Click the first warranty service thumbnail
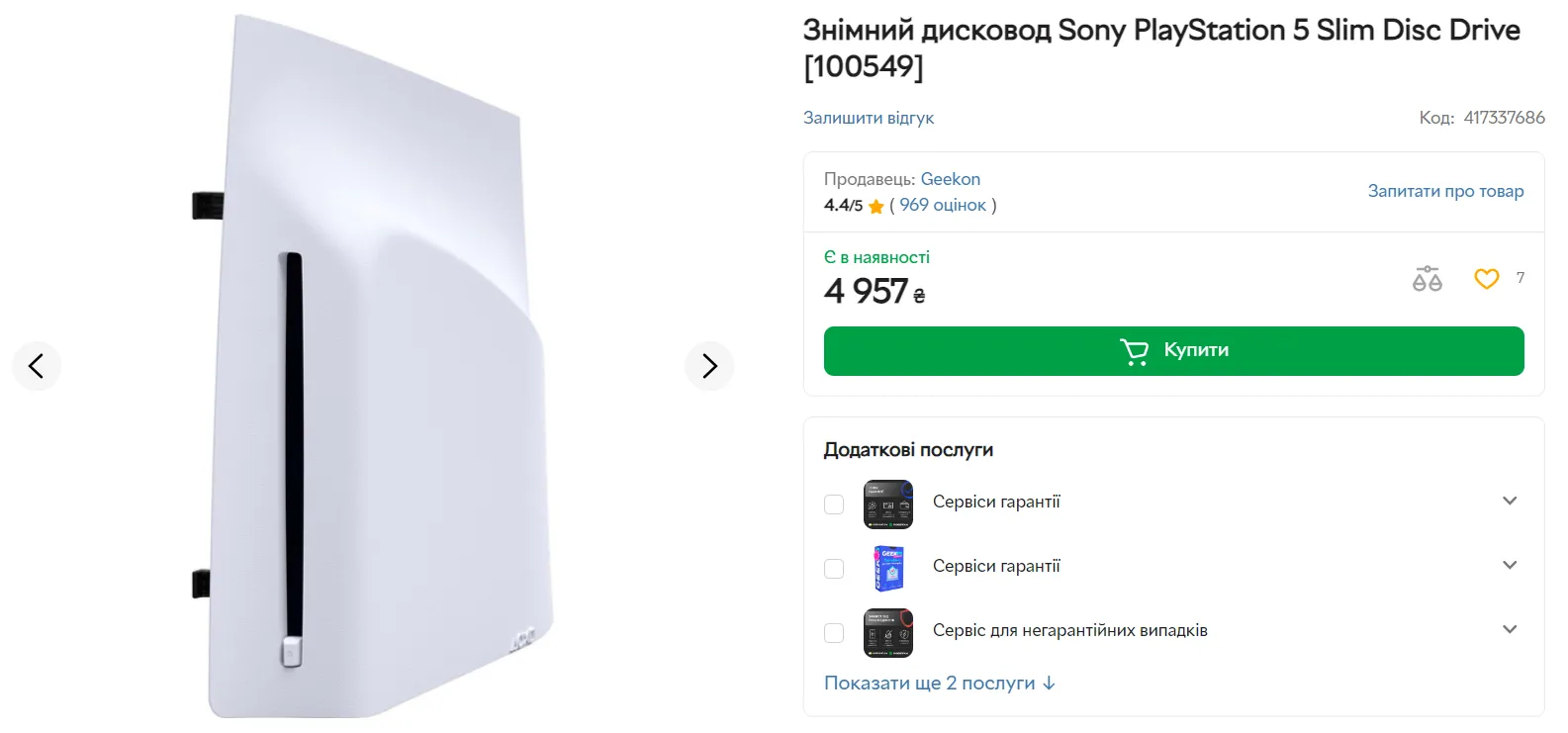 pos(887,504)
